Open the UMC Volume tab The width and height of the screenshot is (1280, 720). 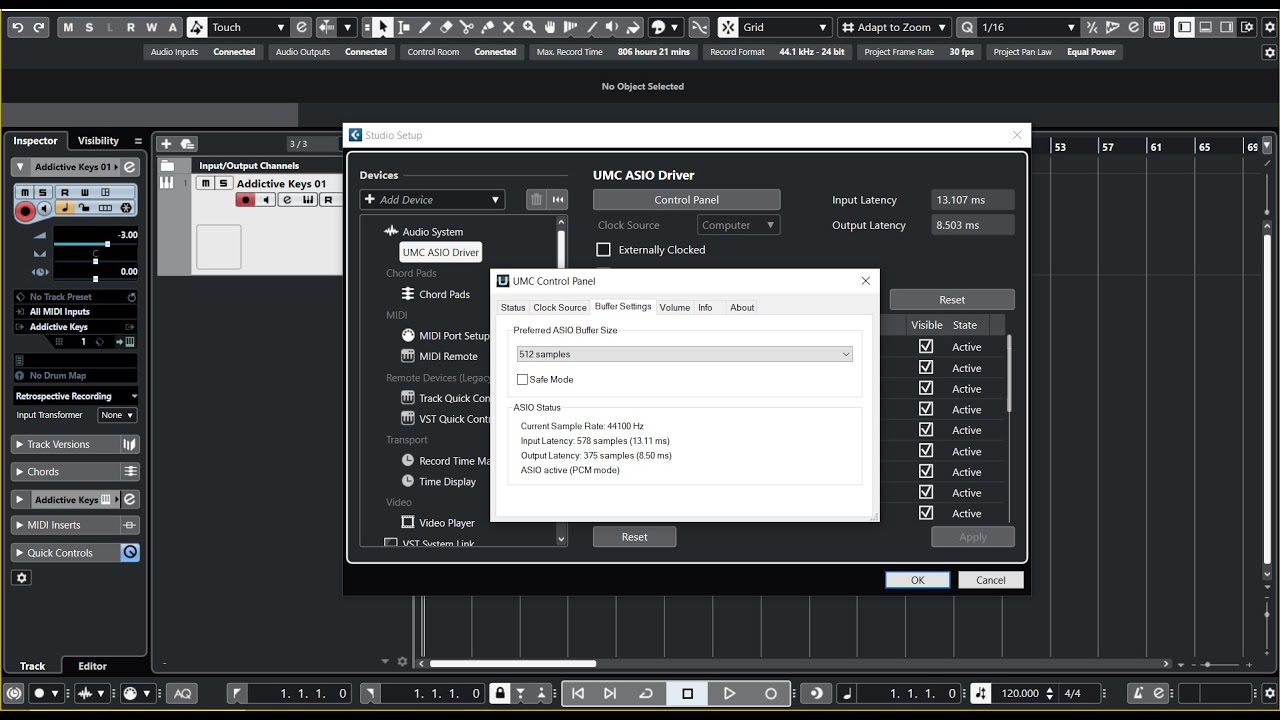pos(674,307)
